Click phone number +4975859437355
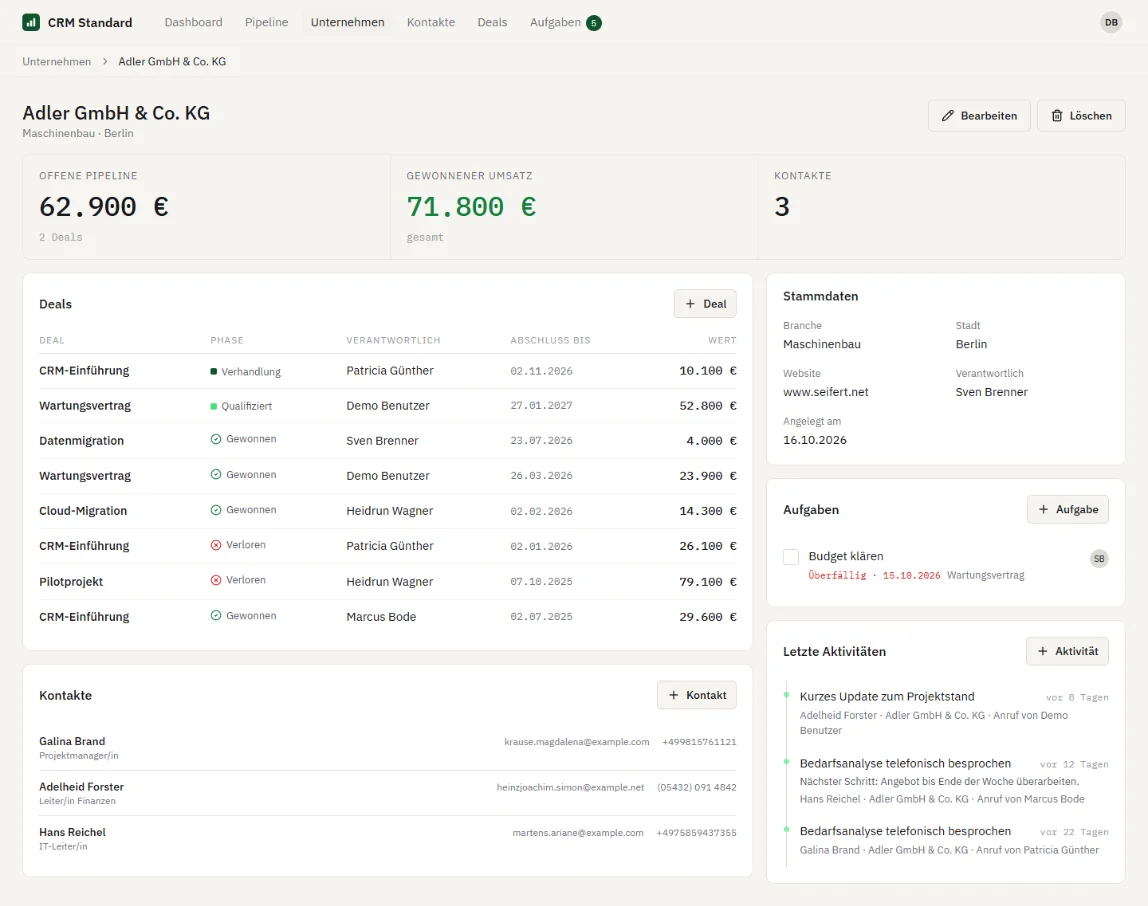1148x906 pixels. [x=696, y=833]
